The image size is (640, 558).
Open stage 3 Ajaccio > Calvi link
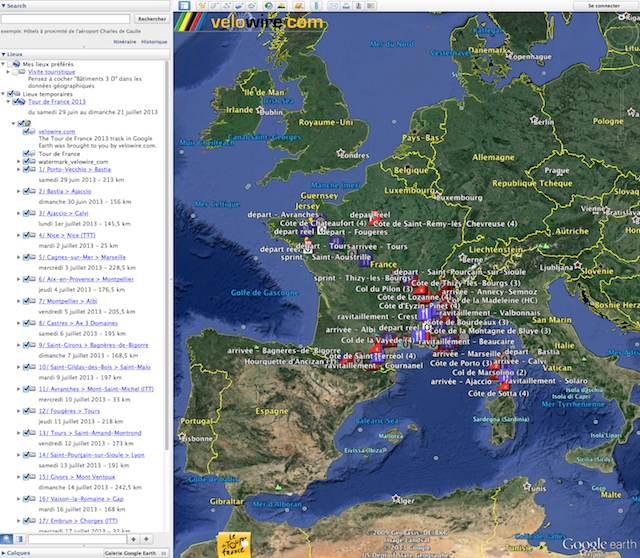[x=63, y=213]
